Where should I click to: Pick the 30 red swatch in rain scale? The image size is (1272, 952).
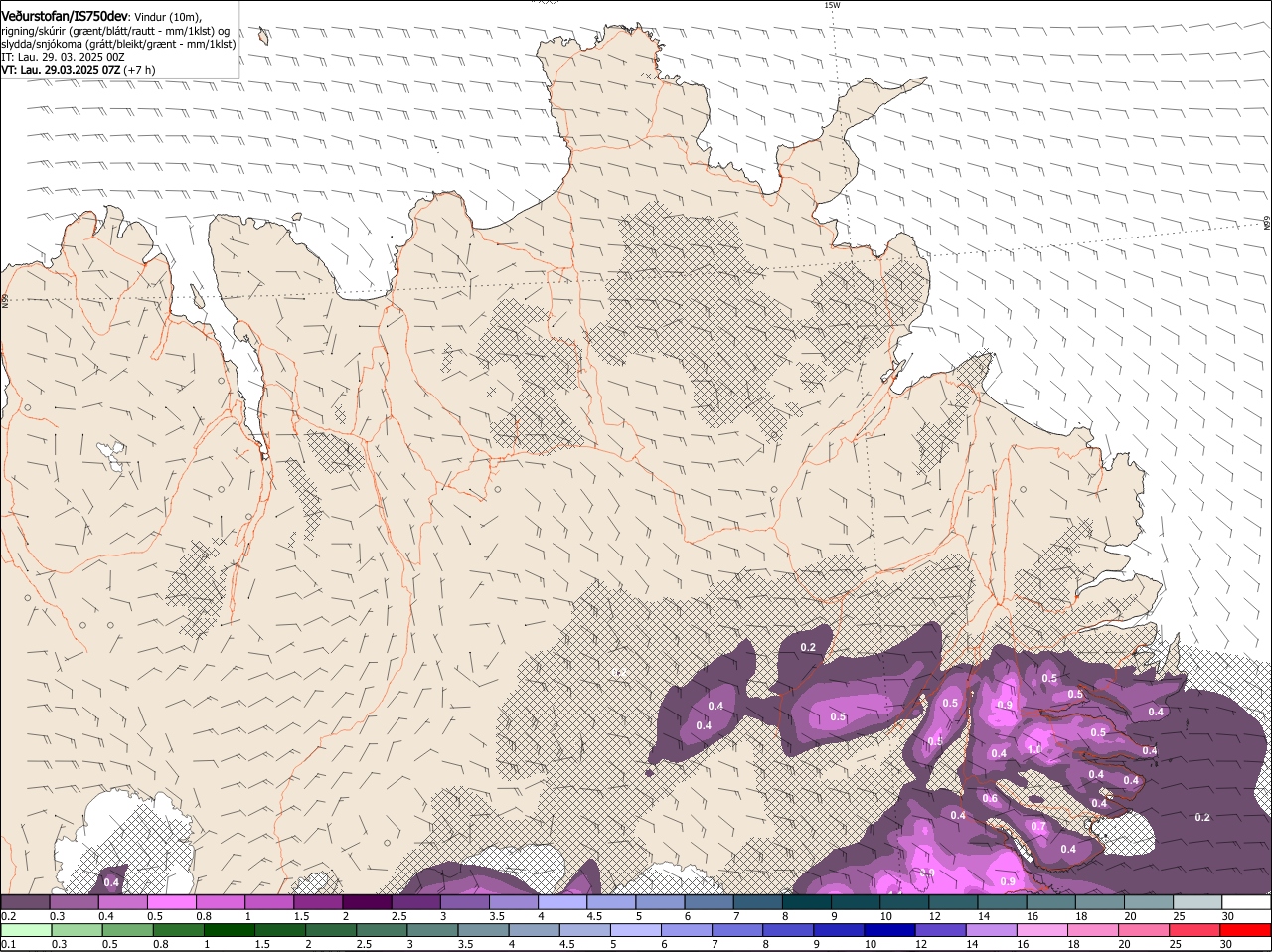(x=1246, y=930)
